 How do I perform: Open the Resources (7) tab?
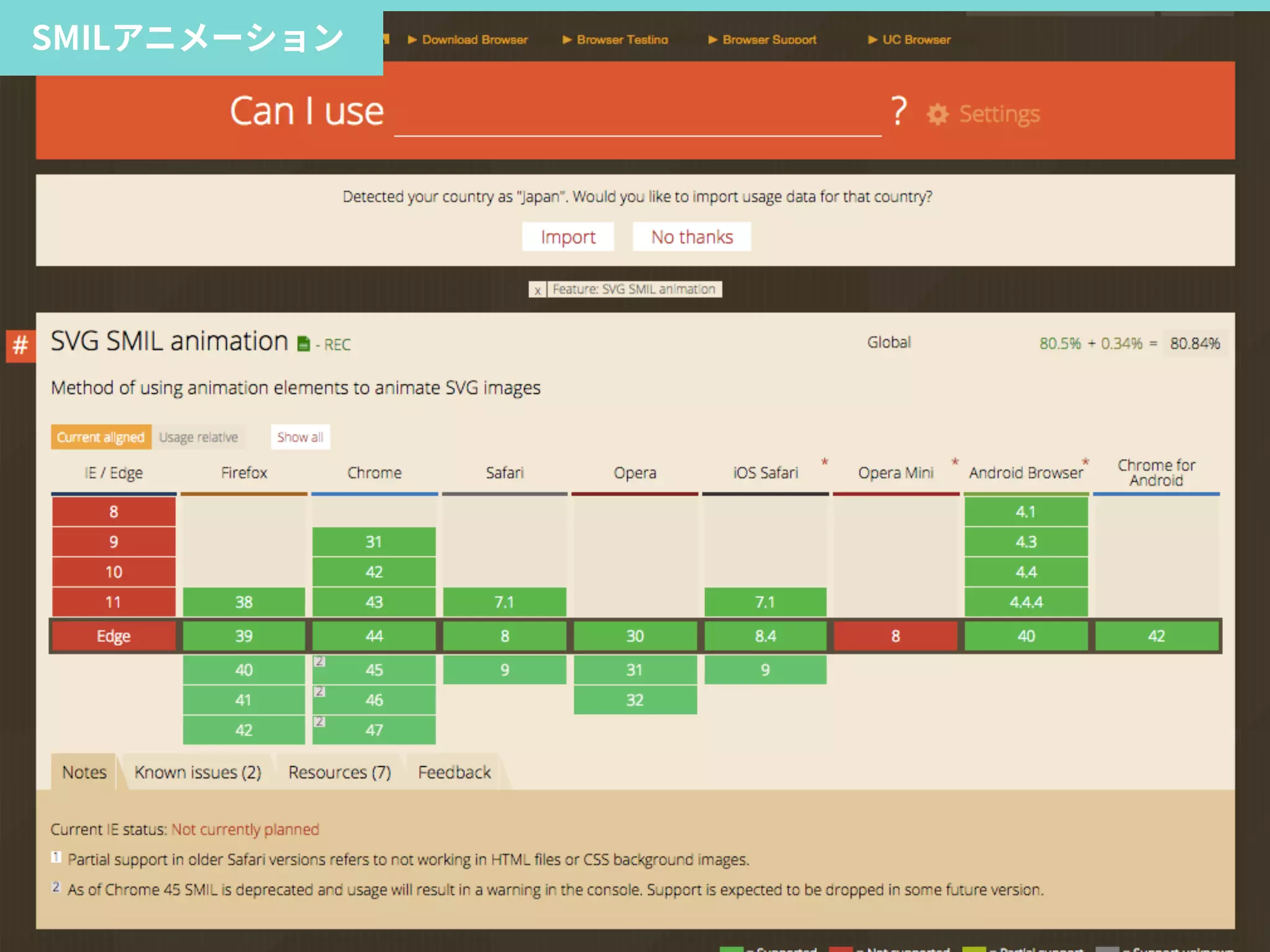(340, 772)
